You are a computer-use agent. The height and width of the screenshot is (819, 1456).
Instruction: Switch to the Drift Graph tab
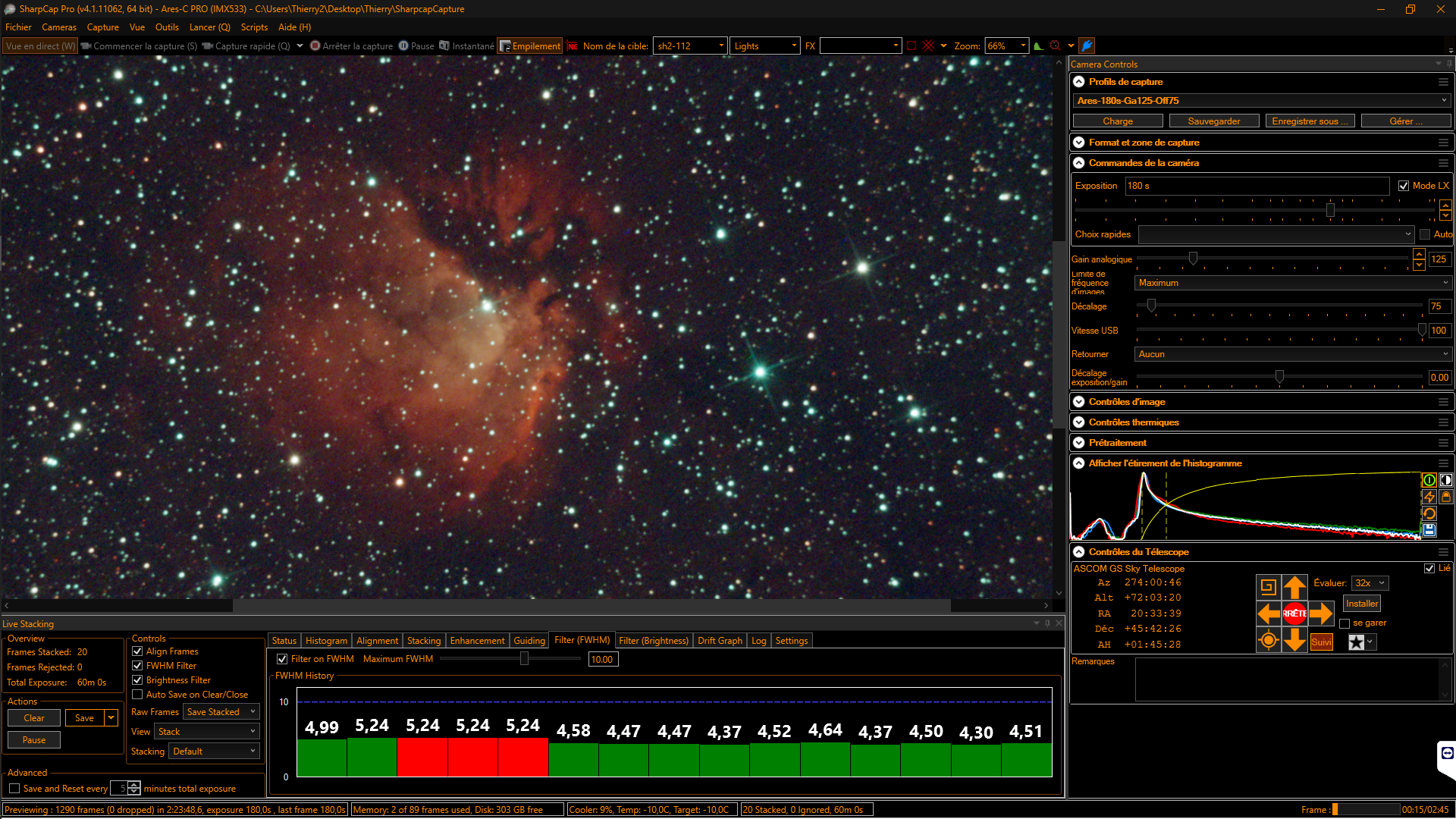[720, 641]
